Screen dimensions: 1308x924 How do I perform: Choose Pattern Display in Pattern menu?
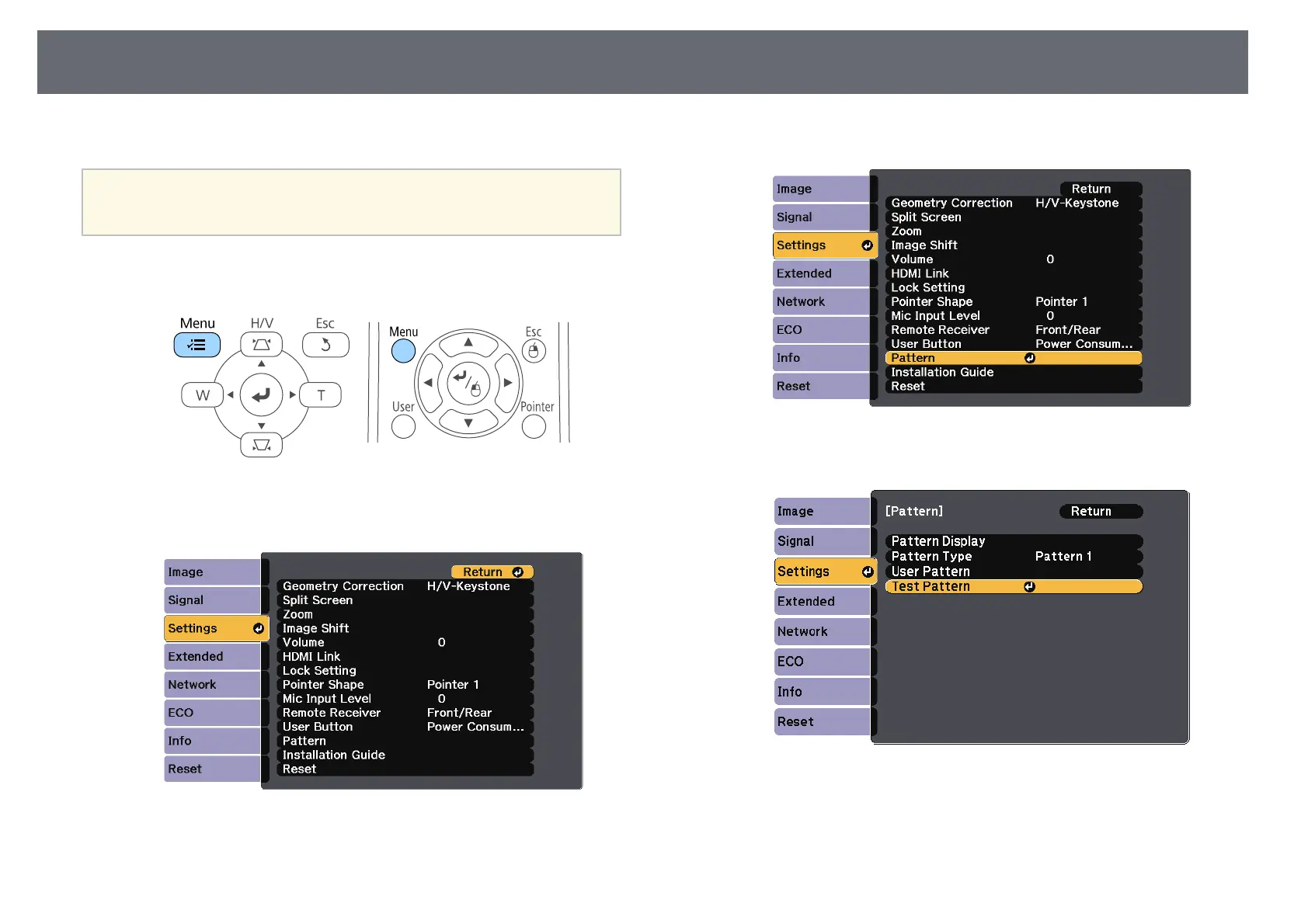pos(1014,541)
